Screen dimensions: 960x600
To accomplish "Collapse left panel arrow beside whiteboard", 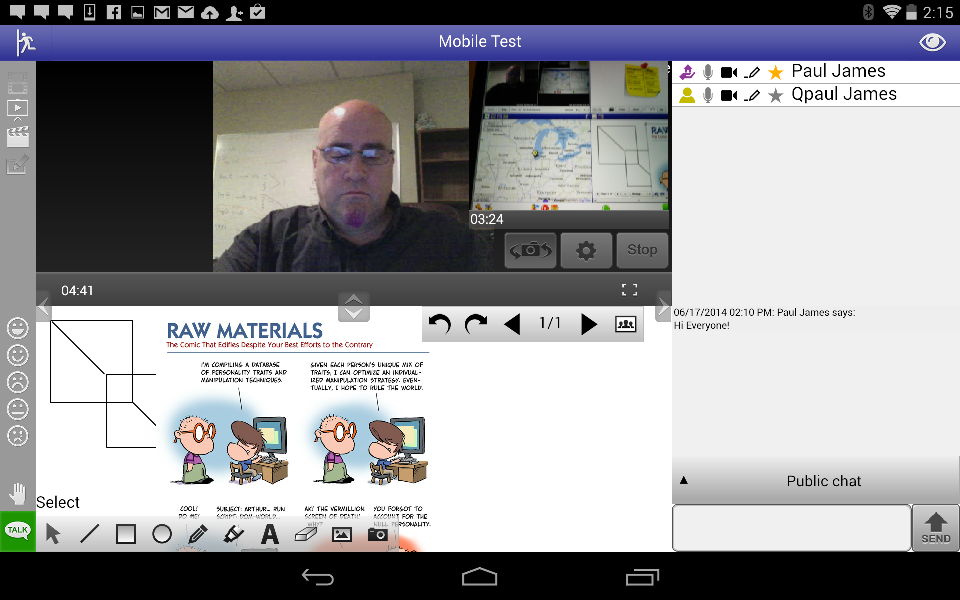I will 43,307.
